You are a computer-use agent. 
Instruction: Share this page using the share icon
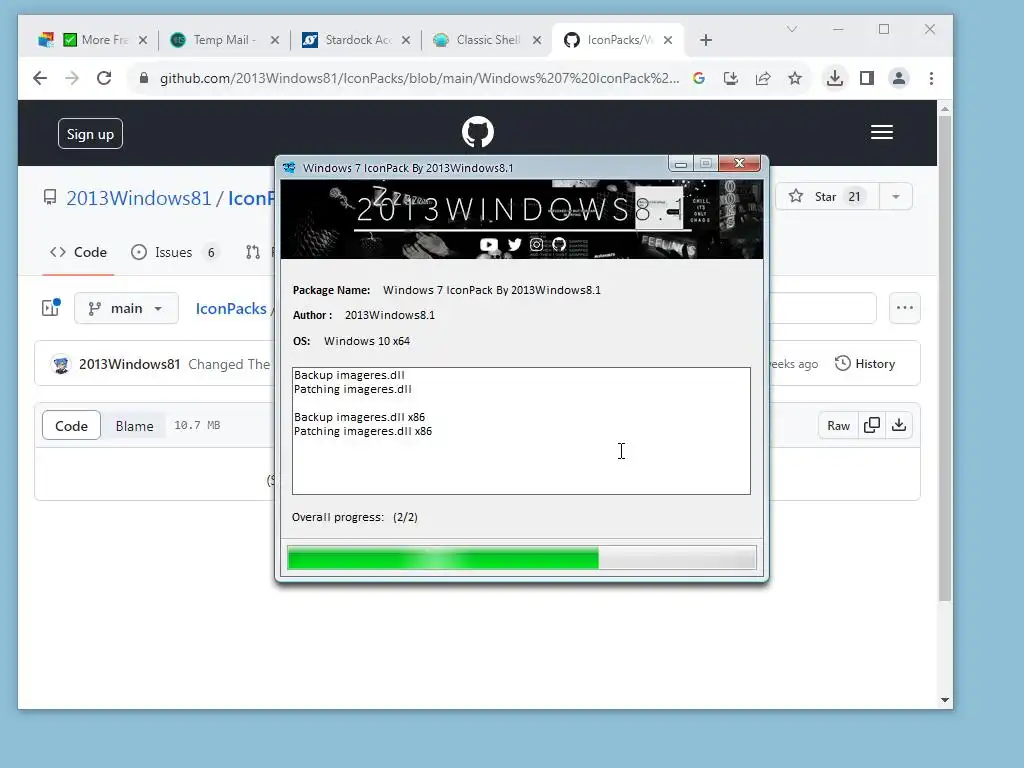(763, 78)
